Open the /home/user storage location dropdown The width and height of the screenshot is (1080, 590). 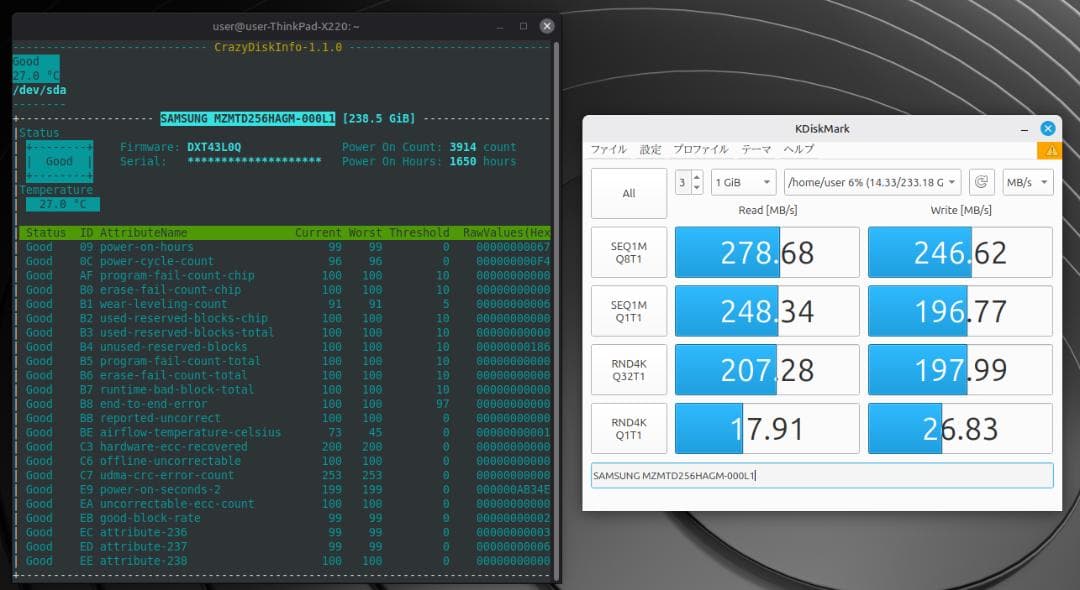873,182
